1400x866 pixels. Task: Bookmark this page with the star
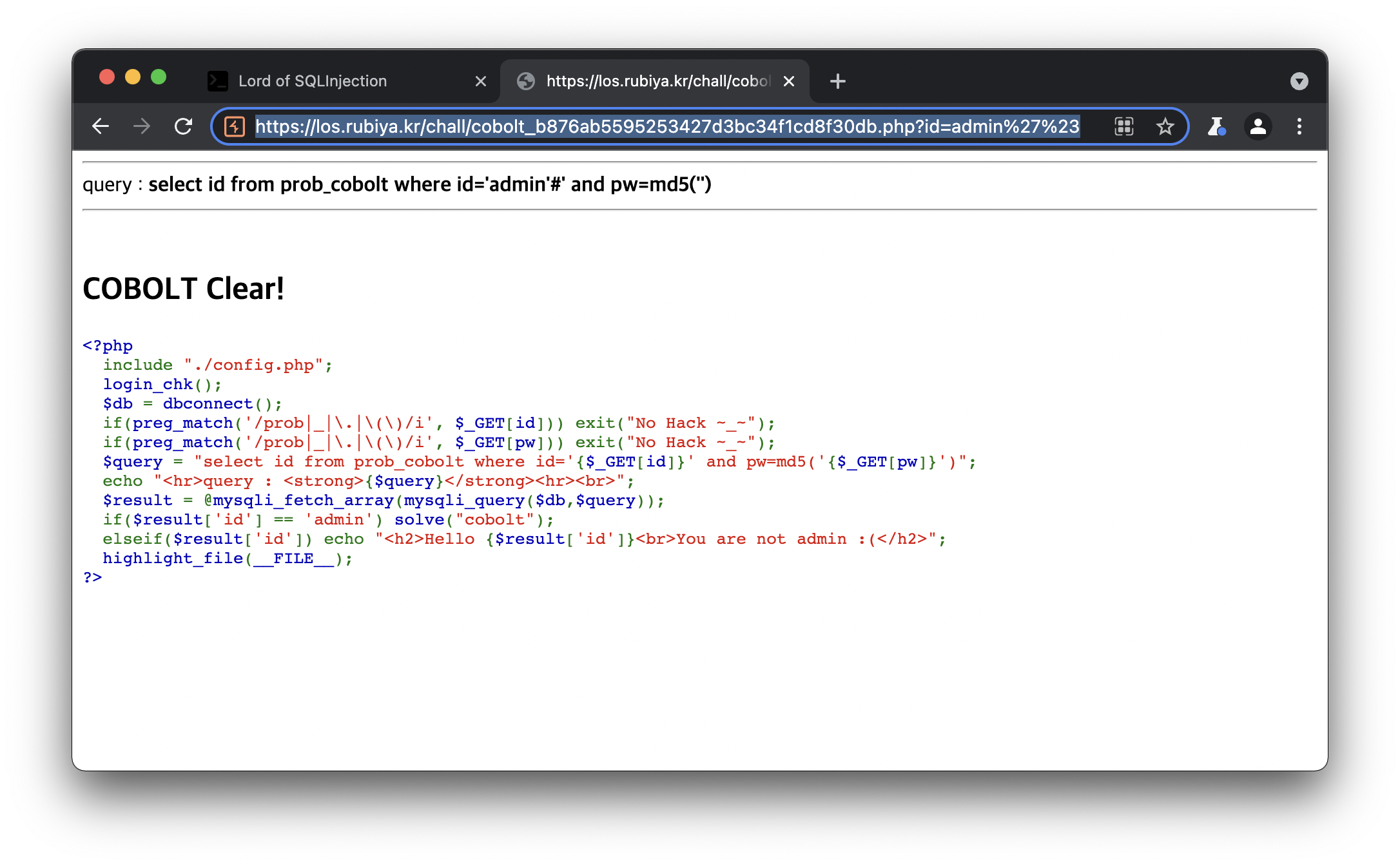[1165, 126]
